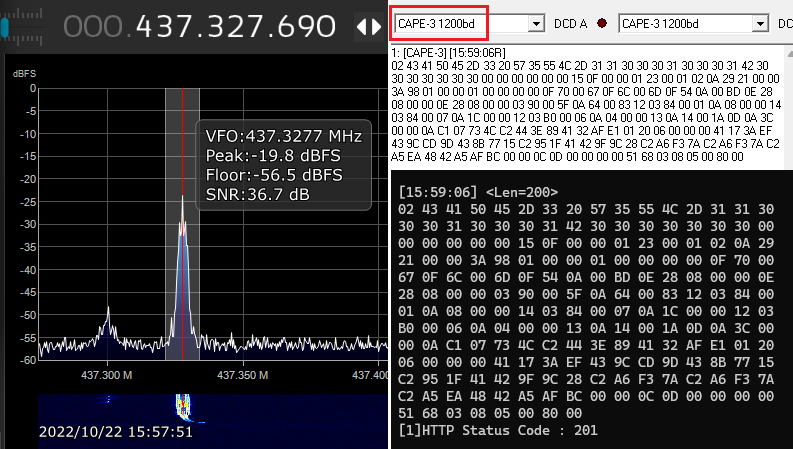Click the 437.350 M frequency axis label
Viewport: 793px width, 449px height.
point(243,375)
